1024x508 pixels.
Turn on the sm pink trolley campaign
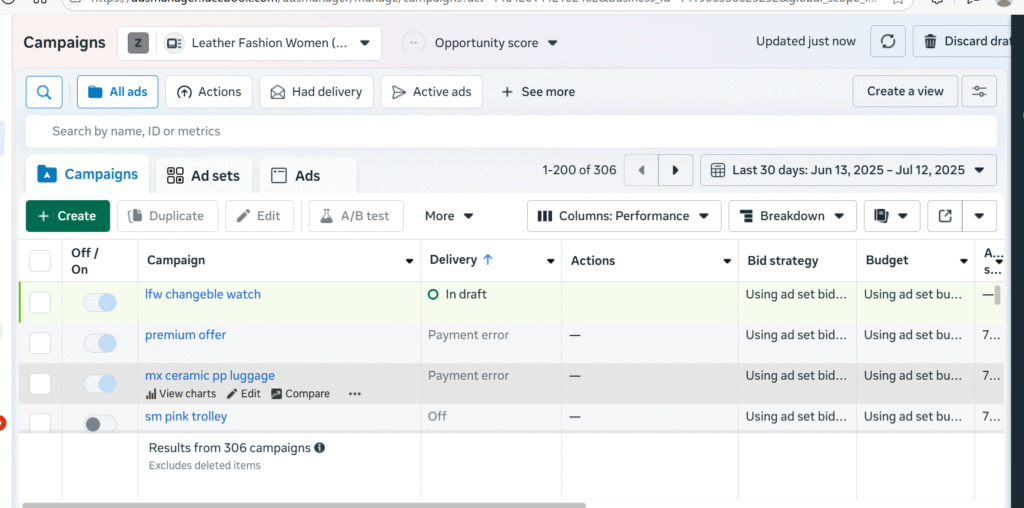100,424
